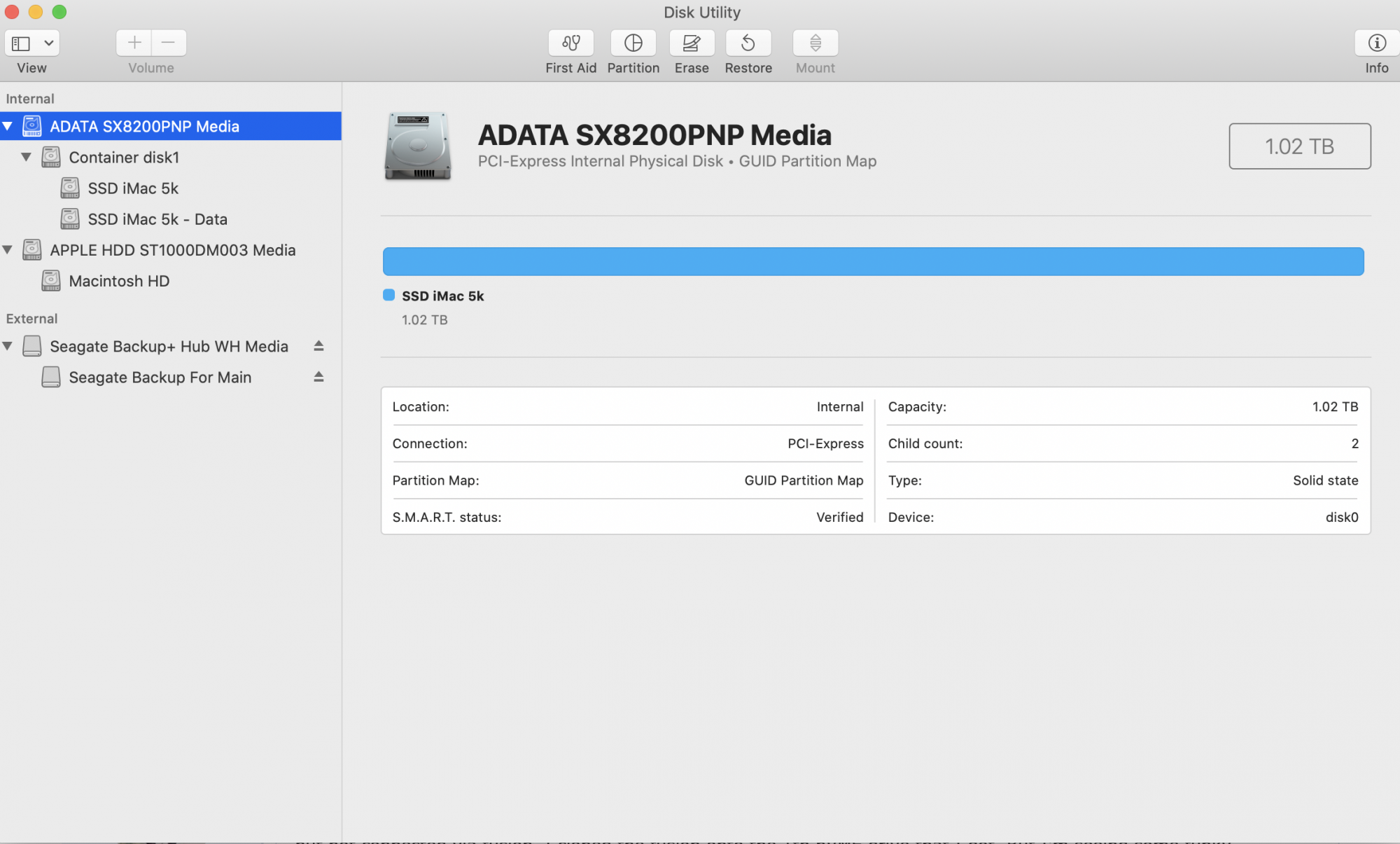Click the 1.02 TB capacity box
The width and height of the screenshot is (1400, 844).
pos(1299,146)
